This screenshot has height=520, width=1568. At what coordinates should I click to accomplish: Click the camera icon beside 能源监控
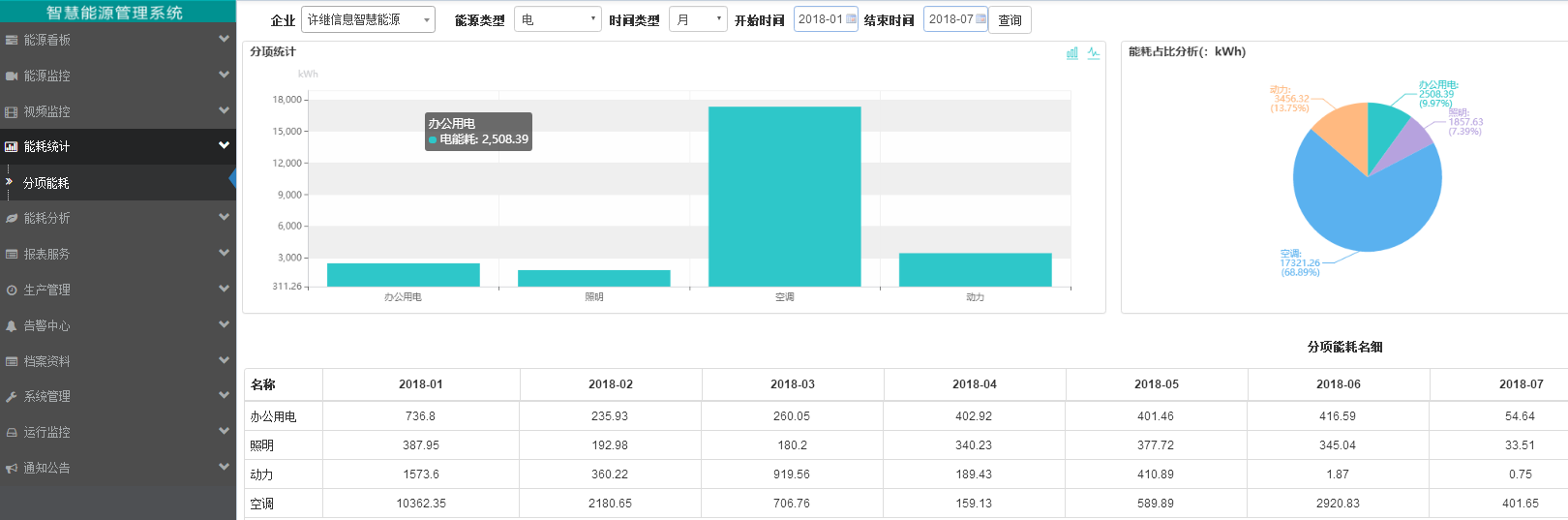(12, 76)
